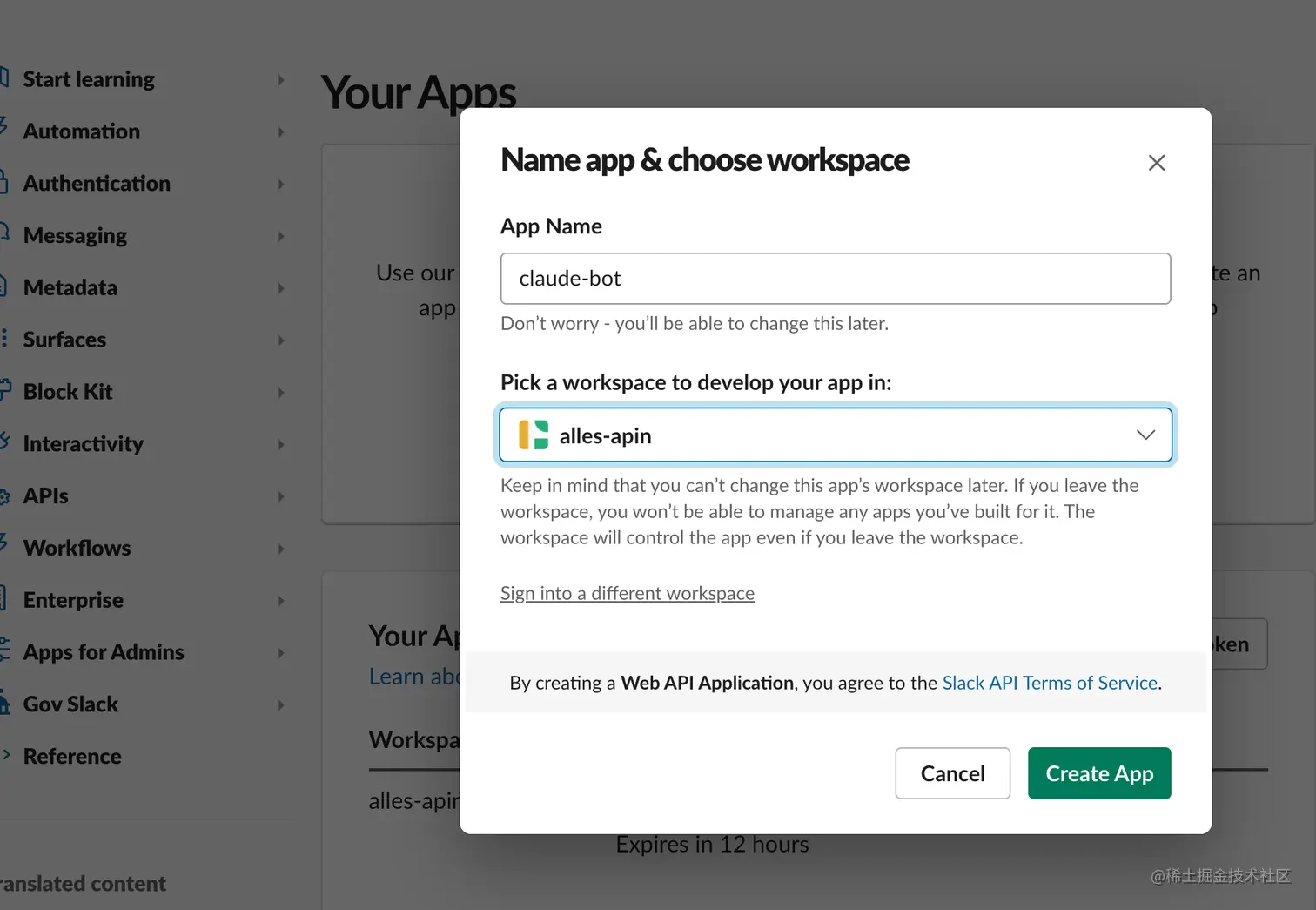Open Authentication sidebar section
This screenshot has width=1316, height=910.
tap(97, 184)
